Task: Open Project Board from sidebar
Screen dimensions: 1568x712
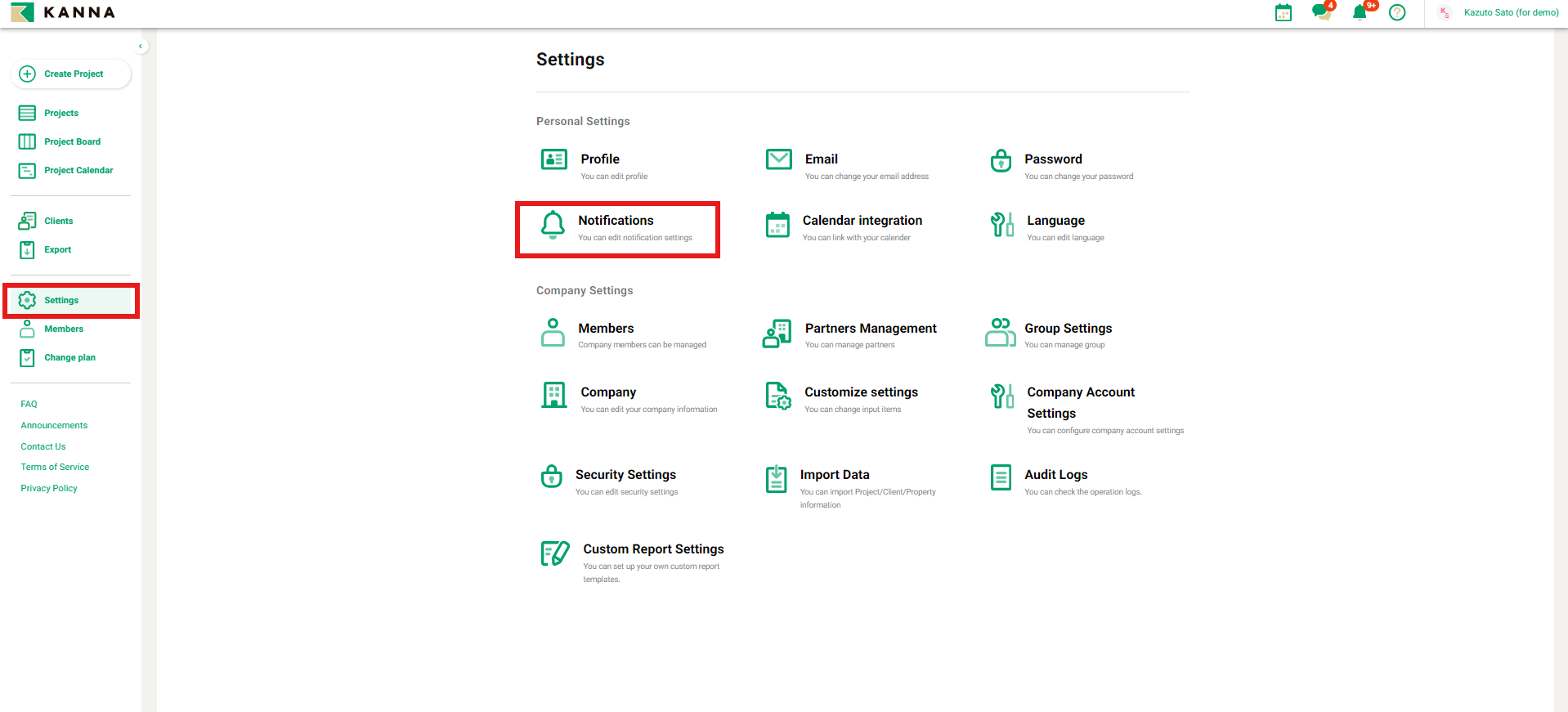Action: [x=72, y=141]
